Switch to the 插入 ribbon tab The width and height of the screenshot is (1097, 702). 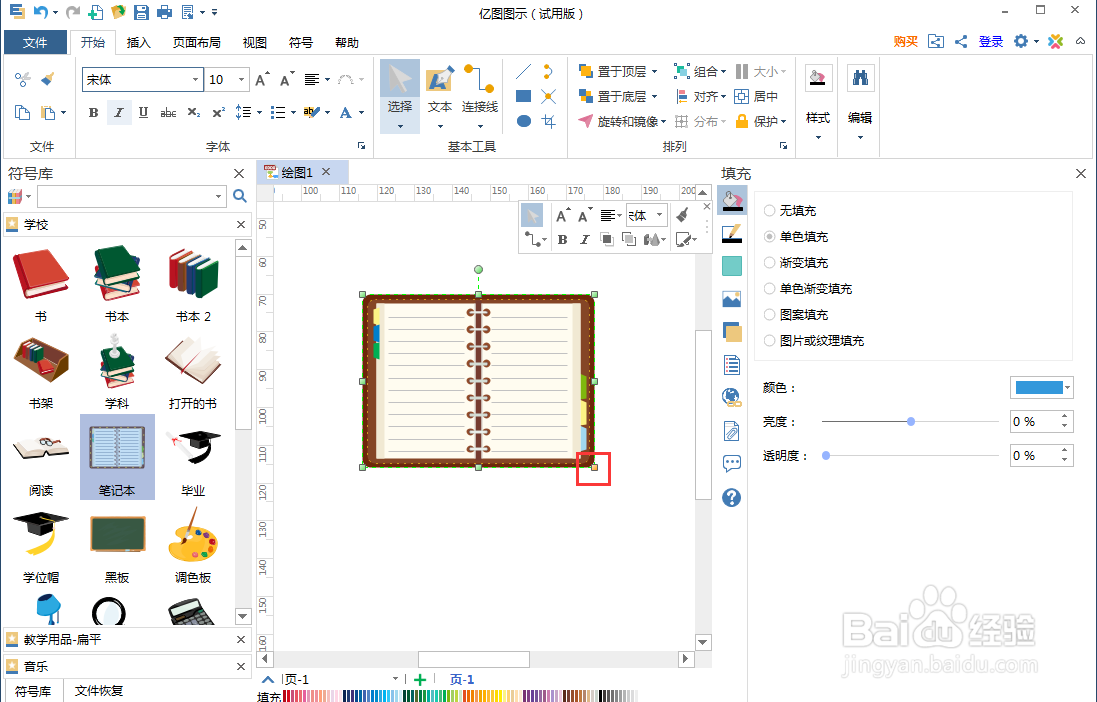point(138,42)
